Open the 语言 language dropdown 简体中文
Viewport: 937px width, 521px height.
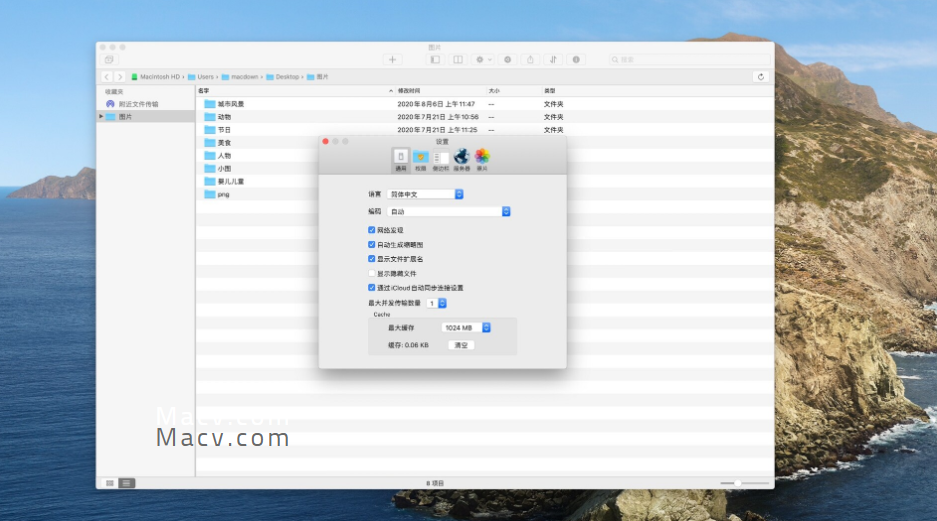[x=425, y=194]
